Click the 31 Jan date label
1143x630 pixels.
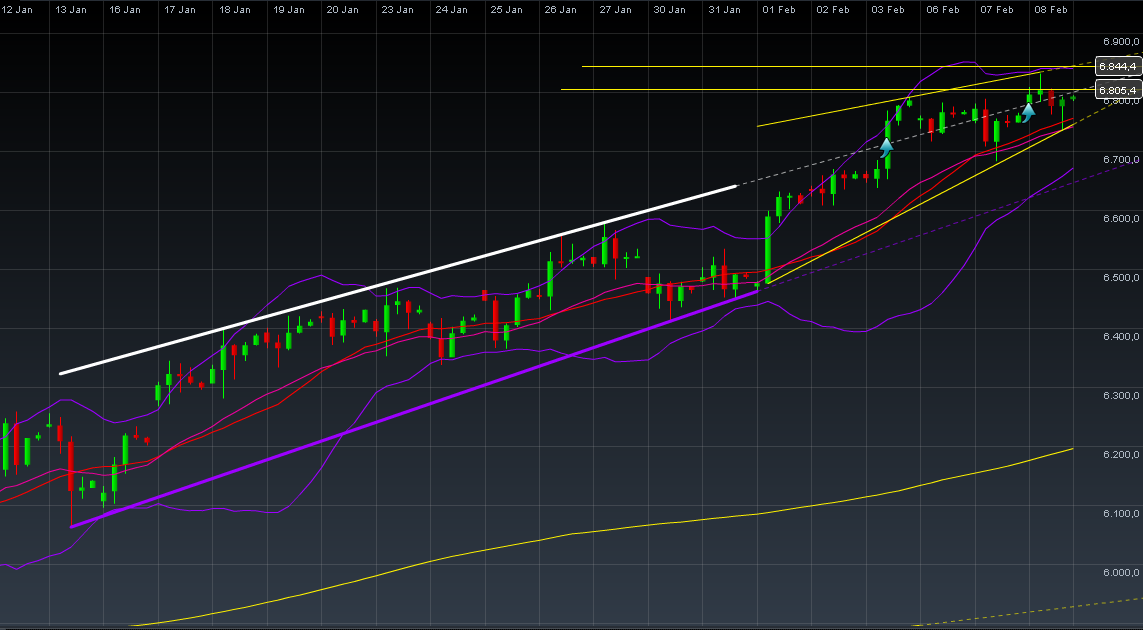pyautogui.click(x=723, y=9)
